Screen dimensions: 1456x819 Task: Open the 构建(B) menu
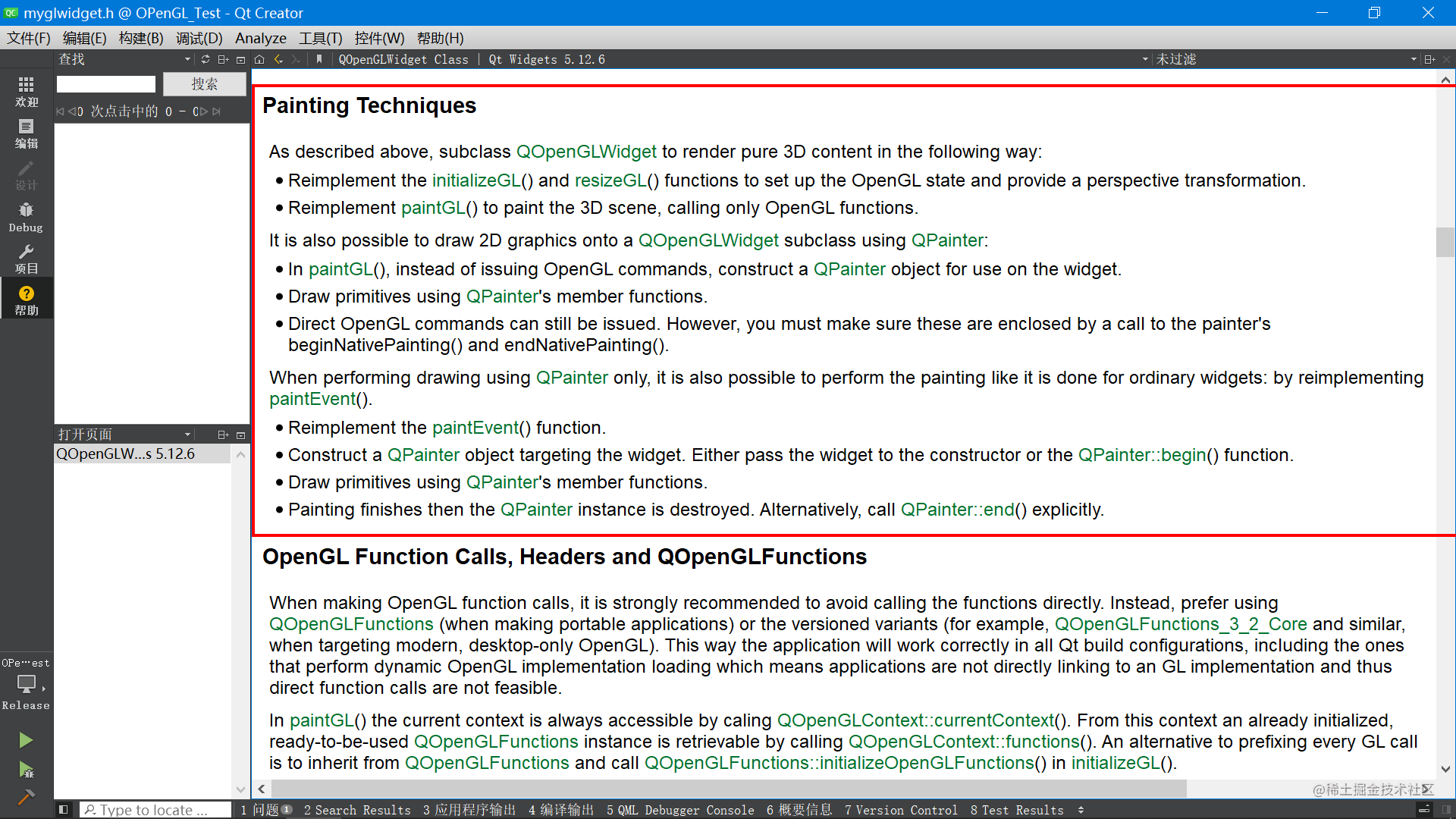click(x=141, y=38)
